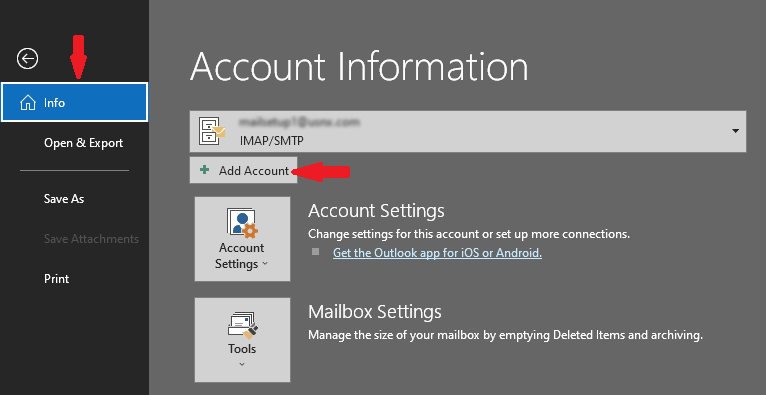Click the Manage the size of your mailbox text

pos(506,335)
